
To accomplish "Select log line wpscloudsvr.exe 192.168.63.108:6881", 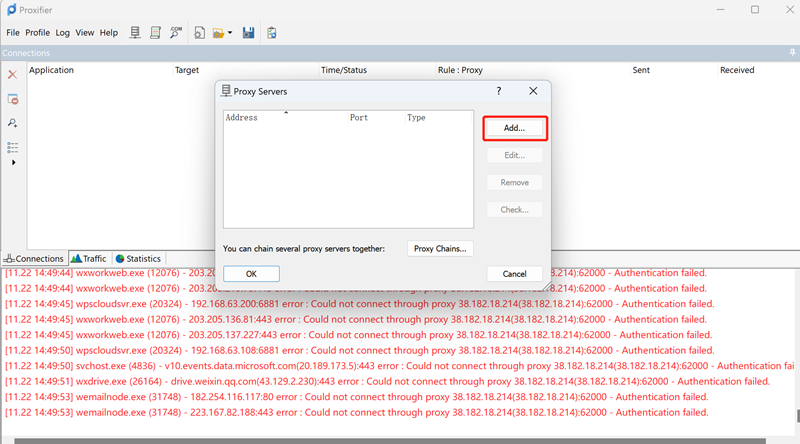I will 360,351.
